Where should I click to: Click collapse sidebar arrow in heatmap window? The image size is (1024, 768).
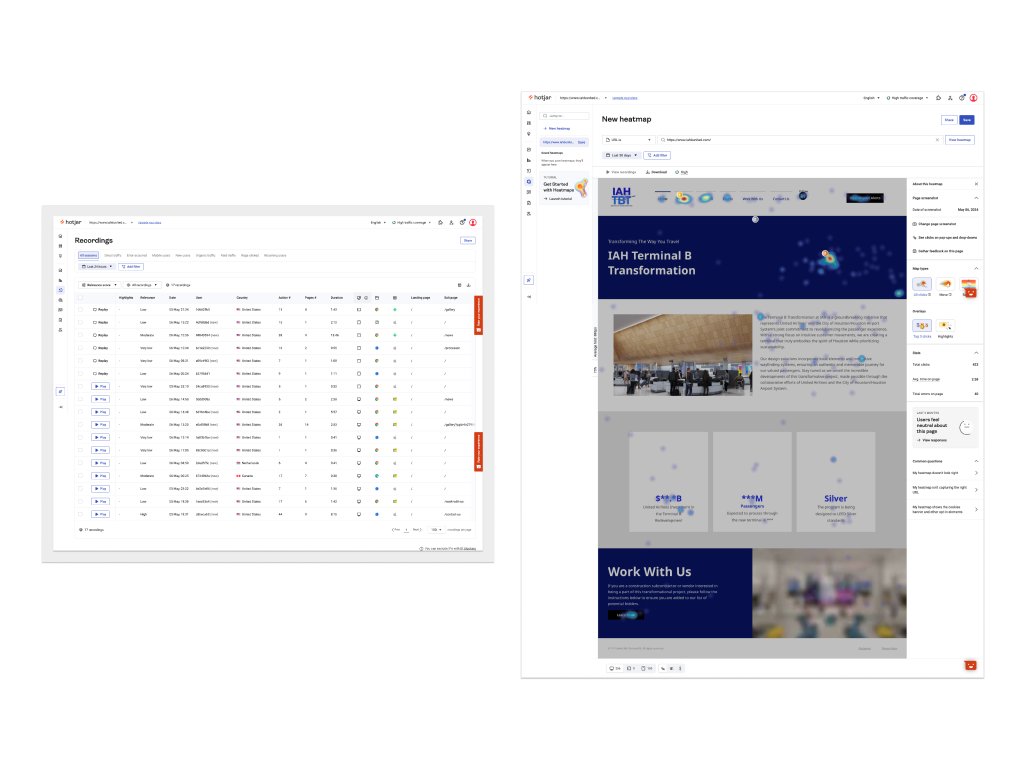coord(529,296)
